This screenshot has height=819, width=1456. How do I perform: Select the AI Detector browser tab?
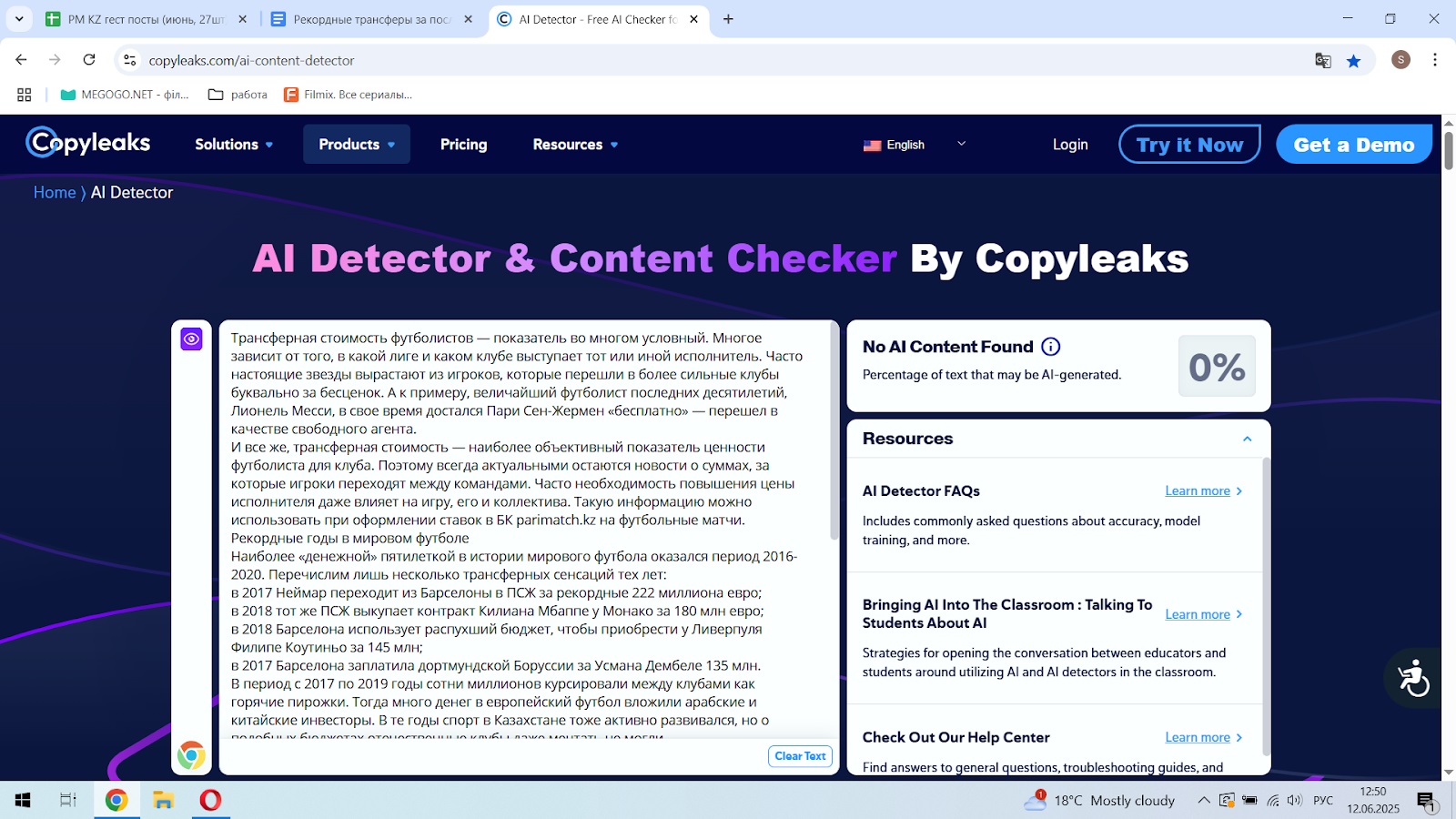pyautogui.click(x=598, y=19)
